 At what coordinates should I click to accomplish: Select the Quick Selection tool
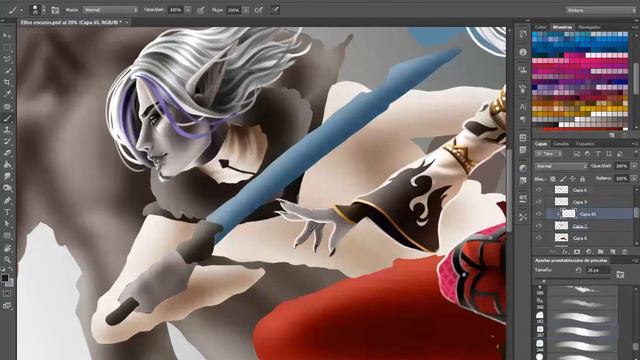click(x=7, y=71)
